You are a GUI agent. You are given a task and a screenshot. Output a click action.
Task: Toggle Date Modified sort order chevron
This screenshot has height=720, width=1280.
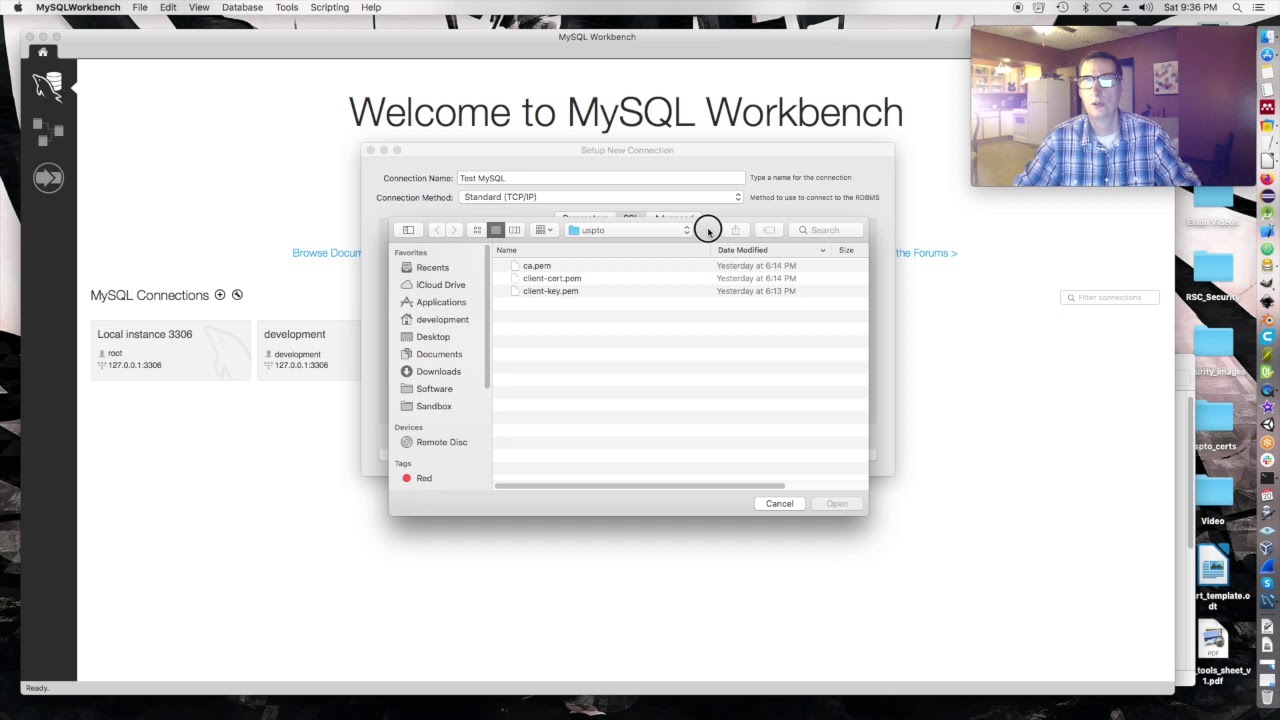point(823,250)
